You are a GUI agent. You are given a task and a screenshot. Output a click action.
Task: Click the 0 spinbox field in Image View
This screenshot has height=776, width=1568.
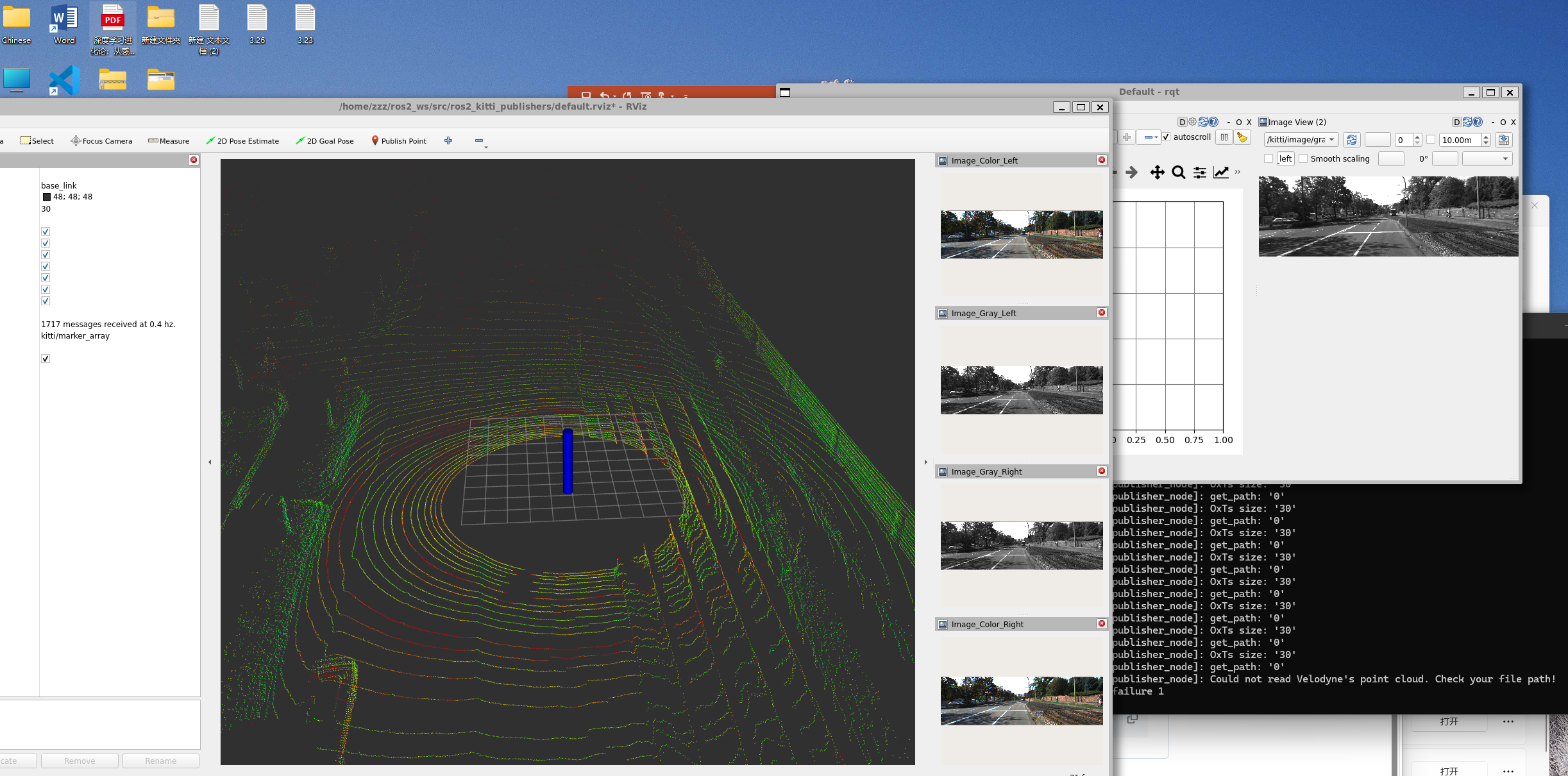point(1404,140)
